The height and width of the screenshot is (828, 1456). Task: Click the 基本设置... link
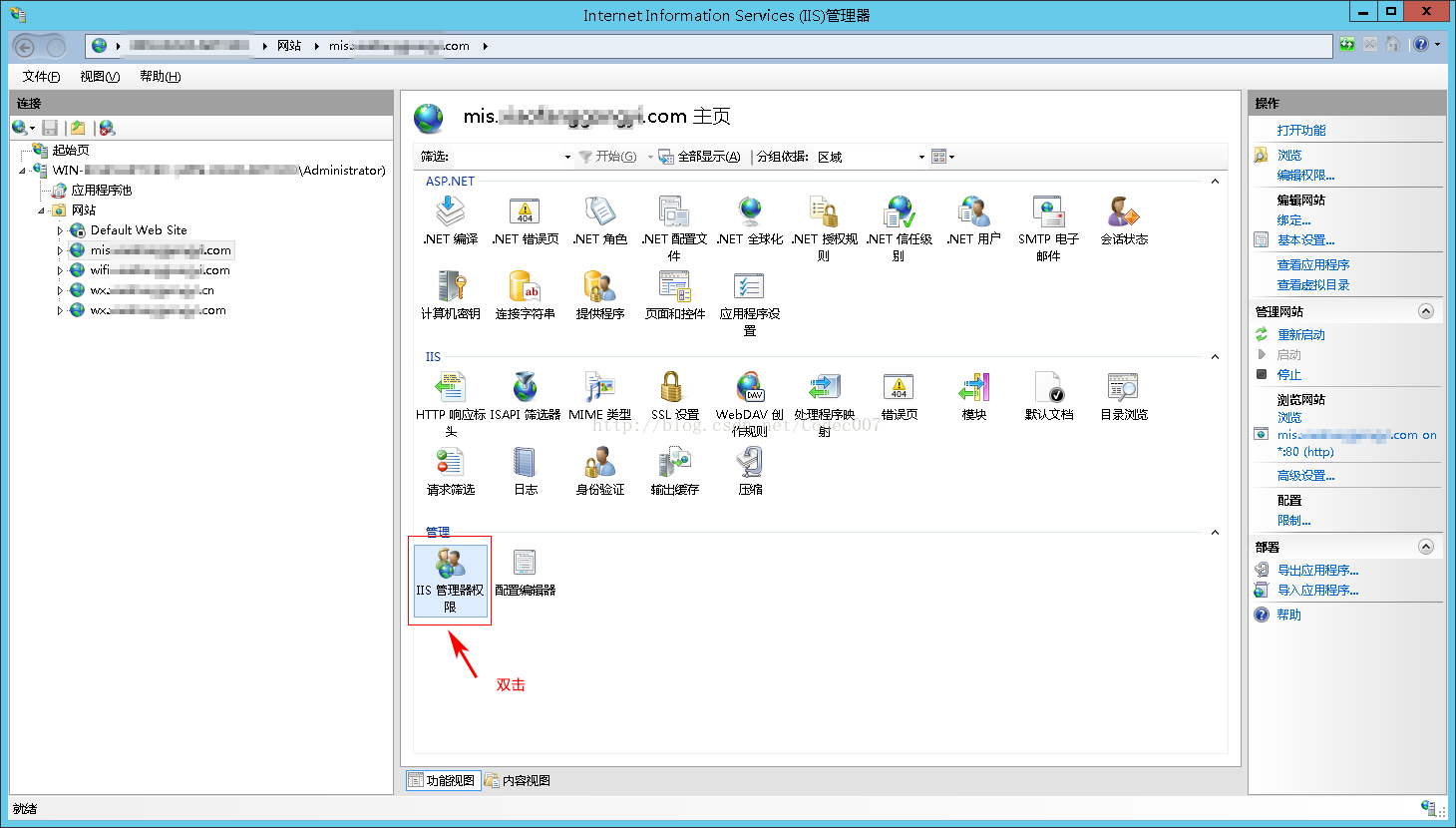pos(1305,240)
